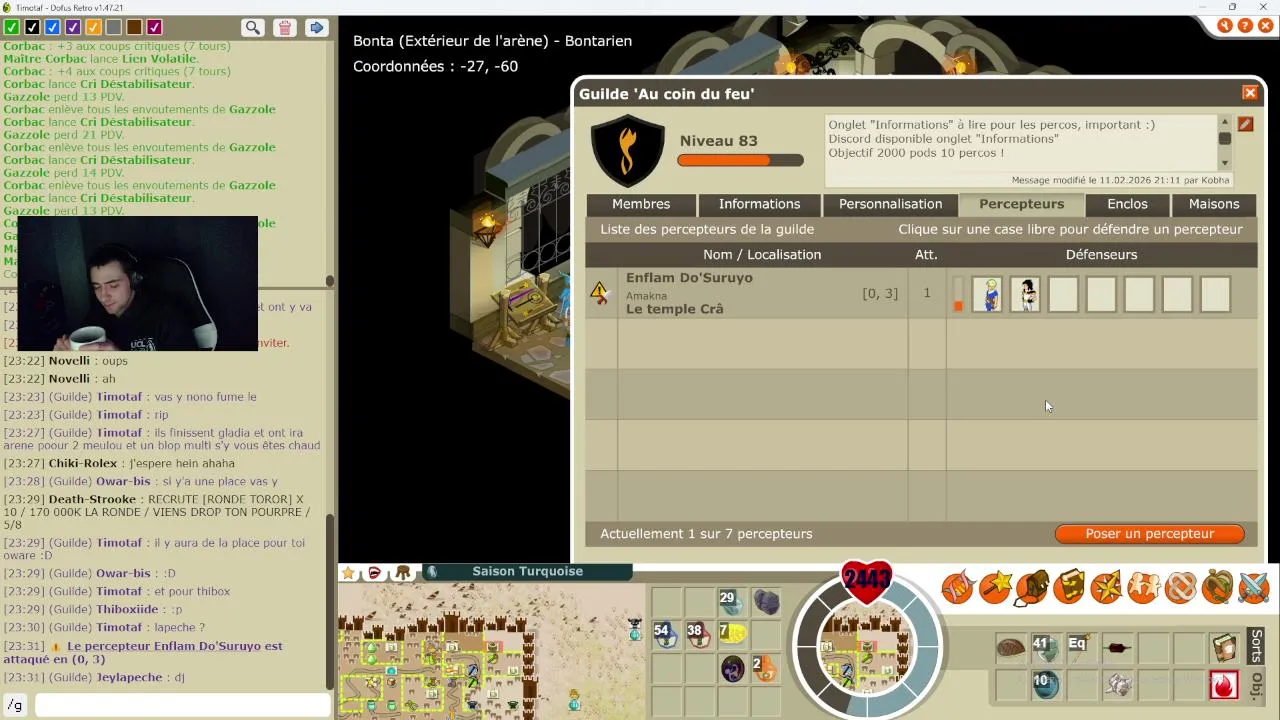The height and width of the screenshot is (720, 1280).
Task: Switch to the Informations tab
Action: [x=759, y=204]
